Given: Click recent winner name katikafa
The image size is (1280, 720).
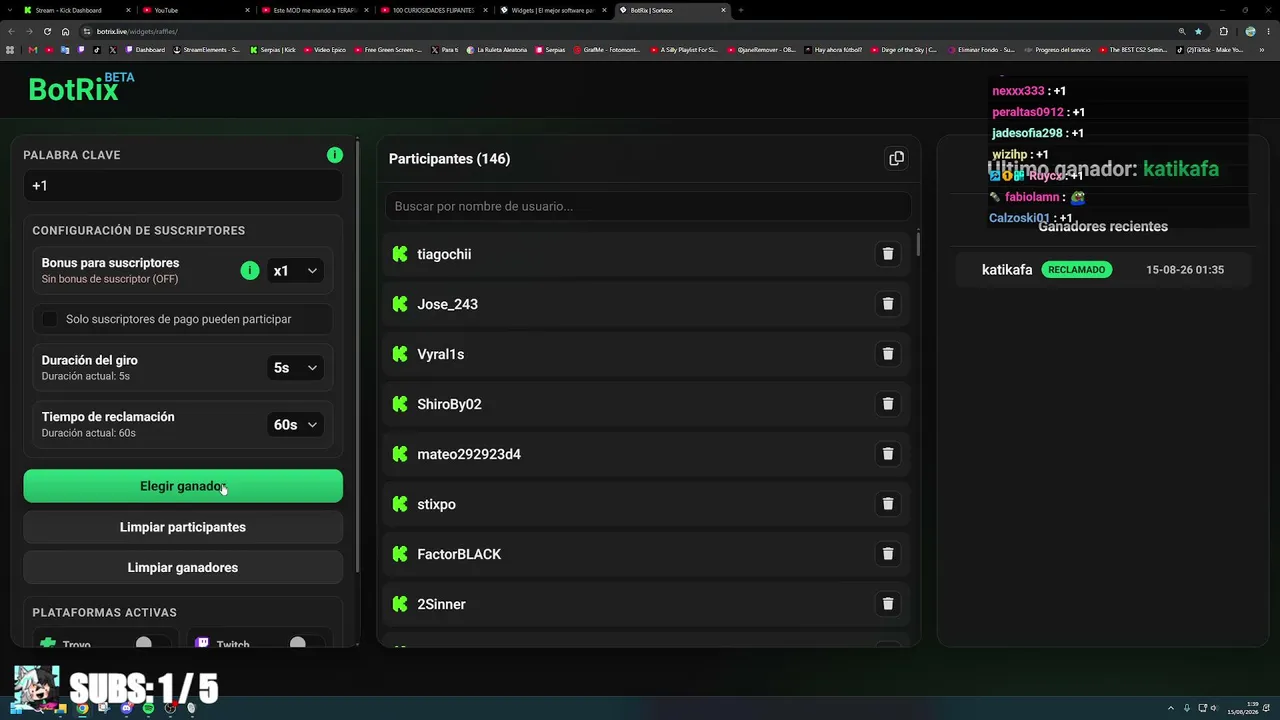Looking at the screenshot, I should (x=1007, y=270).
